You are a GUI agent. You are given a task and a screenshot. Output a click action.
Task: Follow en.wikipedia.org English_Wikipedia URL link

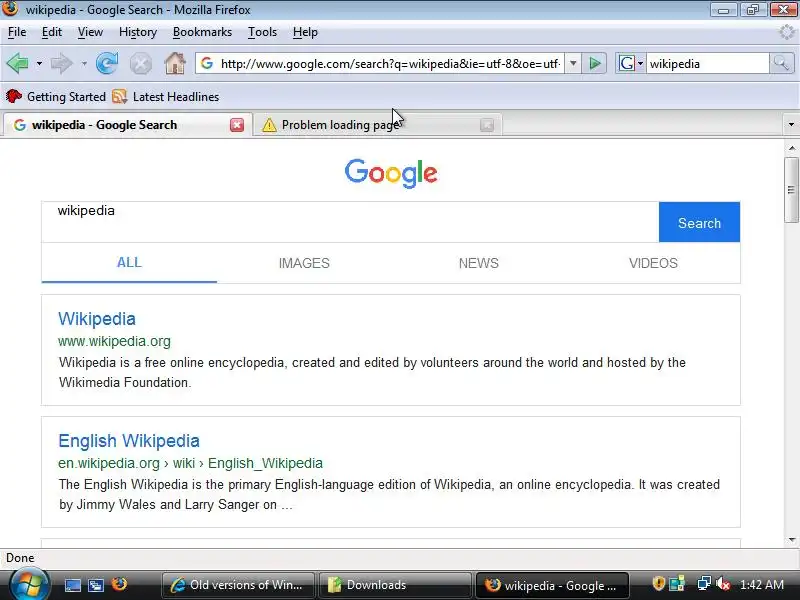[190, 463]
